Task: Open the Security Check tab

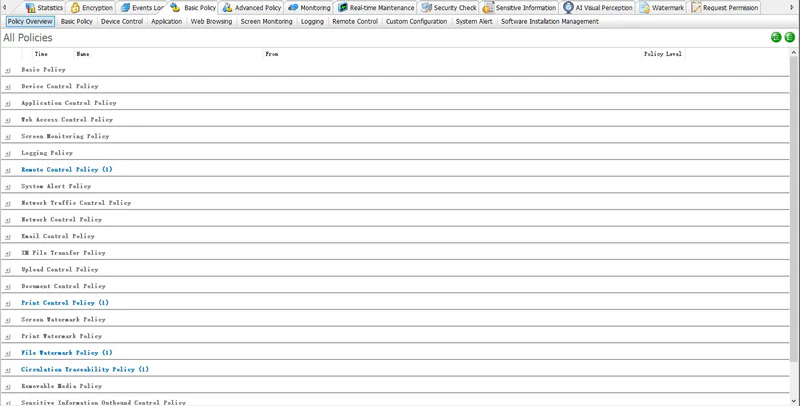Action: tap(449, 8)
